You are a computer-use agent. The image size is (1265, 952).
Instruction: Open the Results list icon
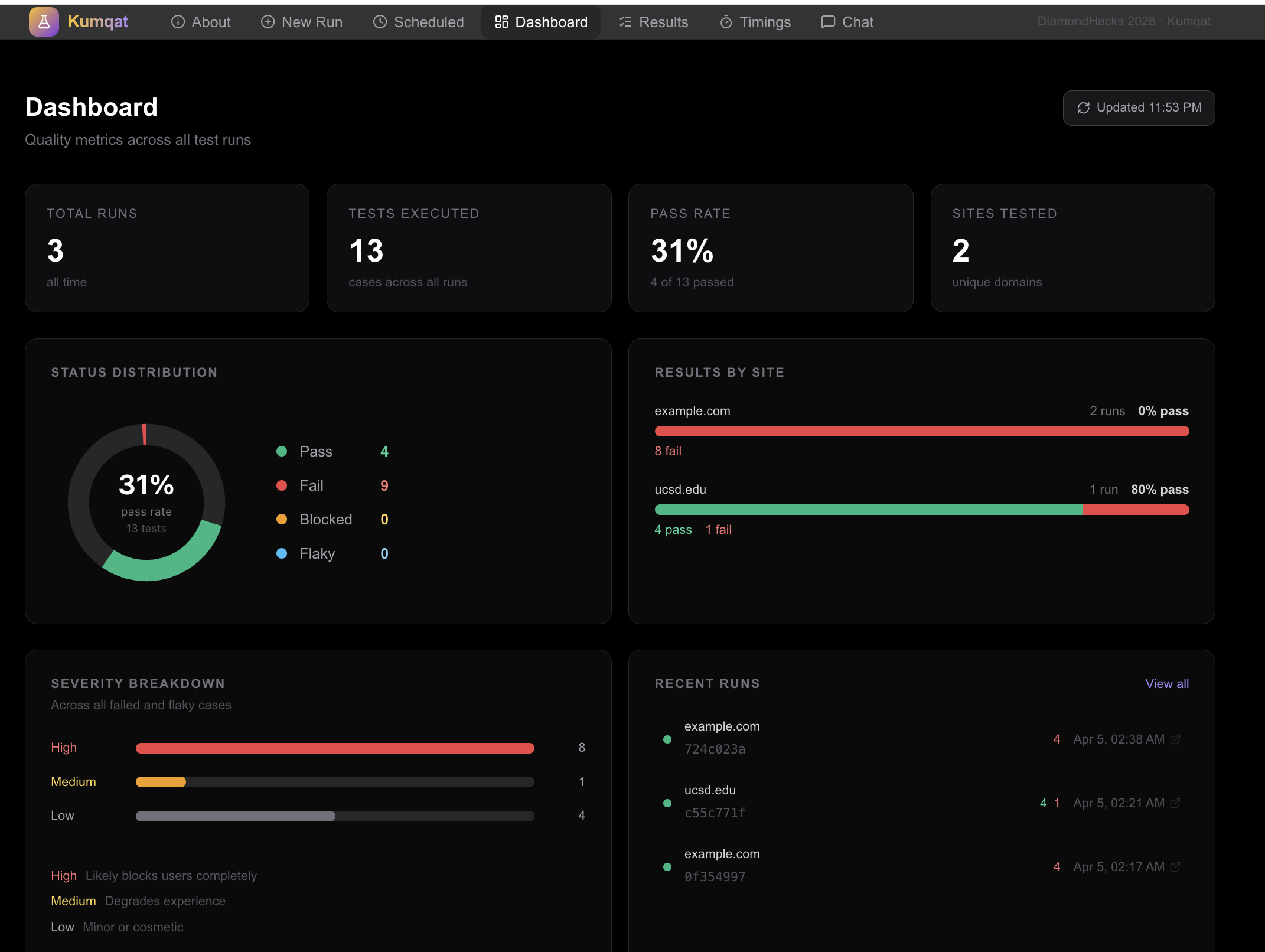pyautogui.click(x=625, y=22)
